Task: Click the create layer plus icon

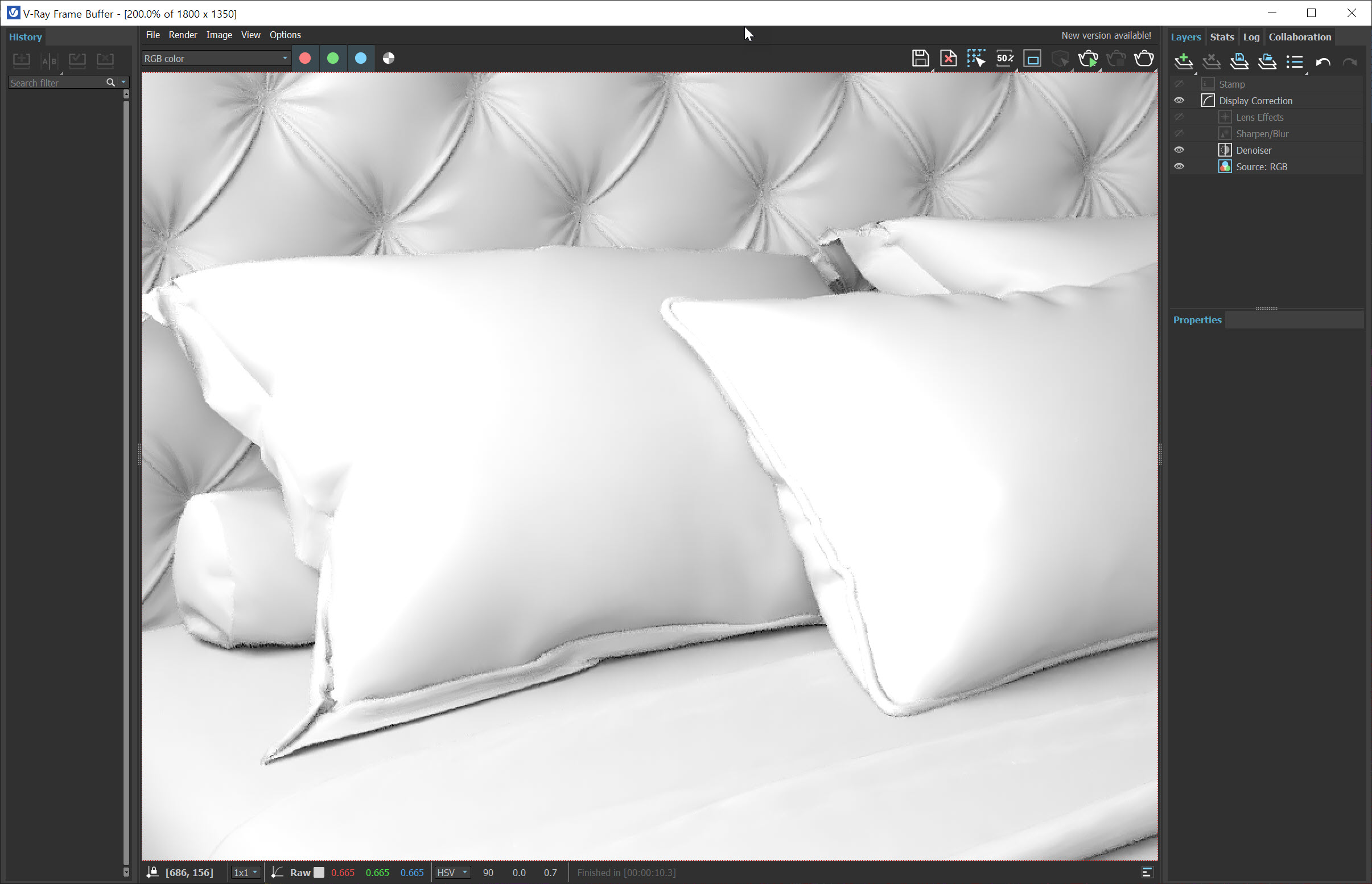Action: (1183, 61)
